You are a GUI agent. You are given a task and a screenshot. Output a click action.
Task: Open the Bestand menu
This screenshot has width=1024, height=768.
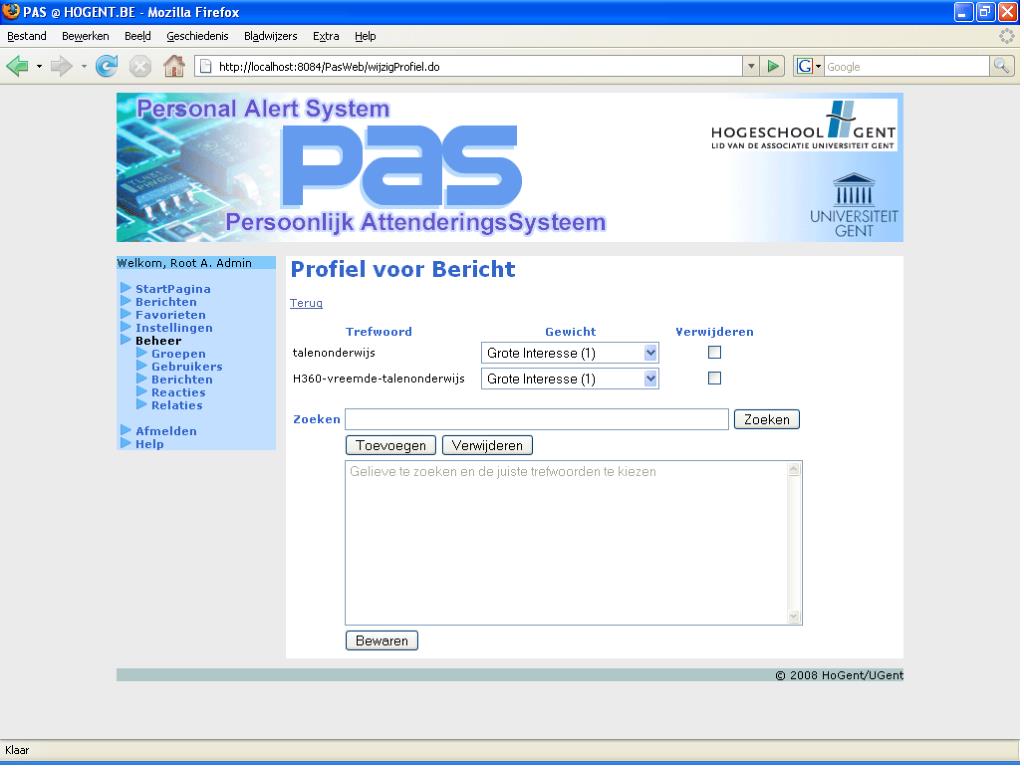(x=27, y=36)
